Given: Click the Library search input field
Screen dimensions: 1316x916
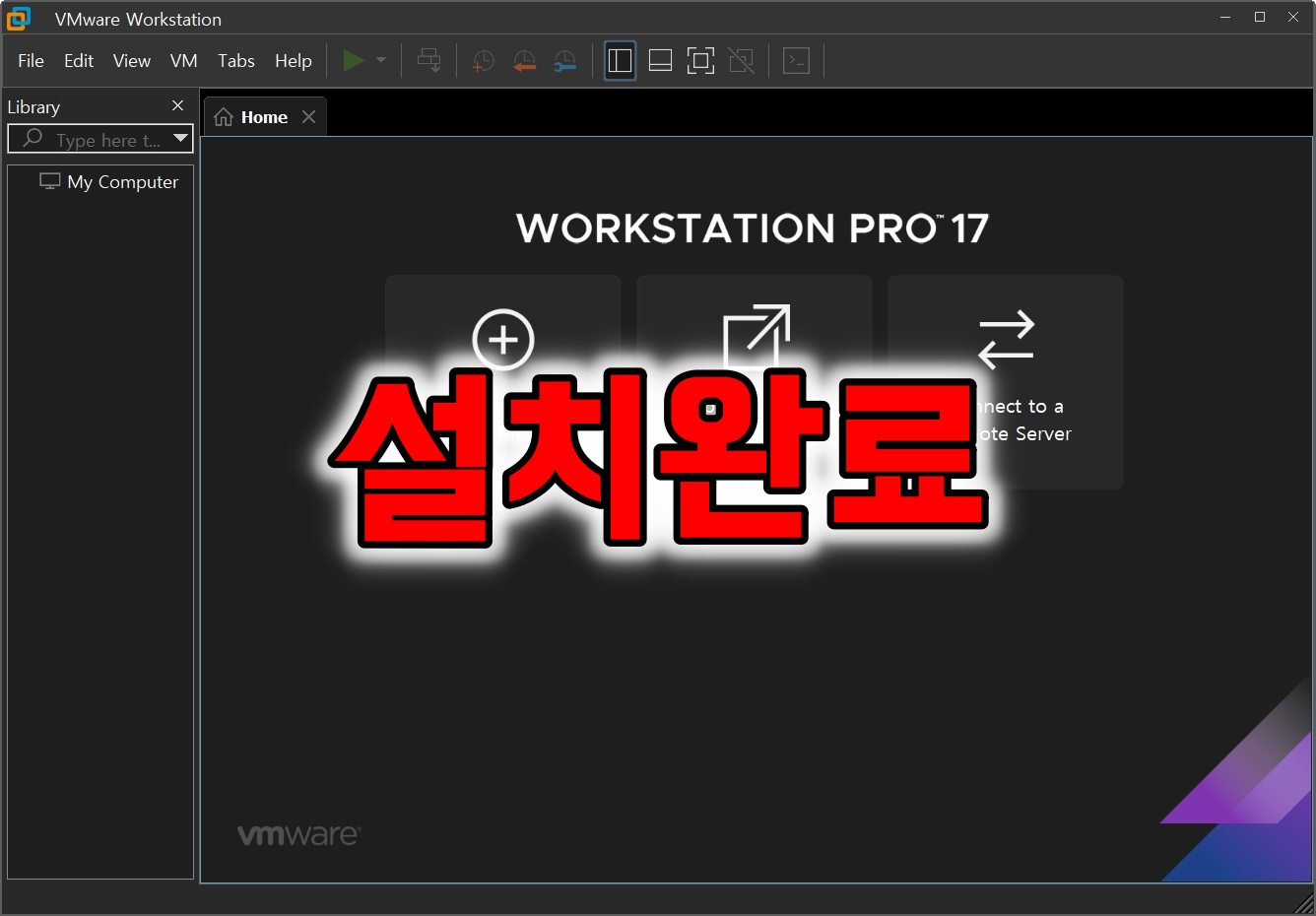Looking at the screenshot, I should click(x=99, y=140).
